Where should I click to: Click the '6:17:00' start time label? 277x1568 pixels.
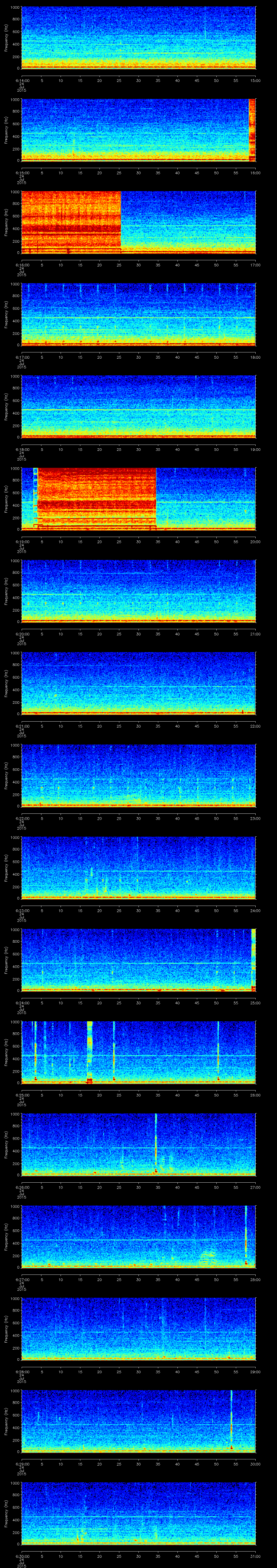[22, 357]
